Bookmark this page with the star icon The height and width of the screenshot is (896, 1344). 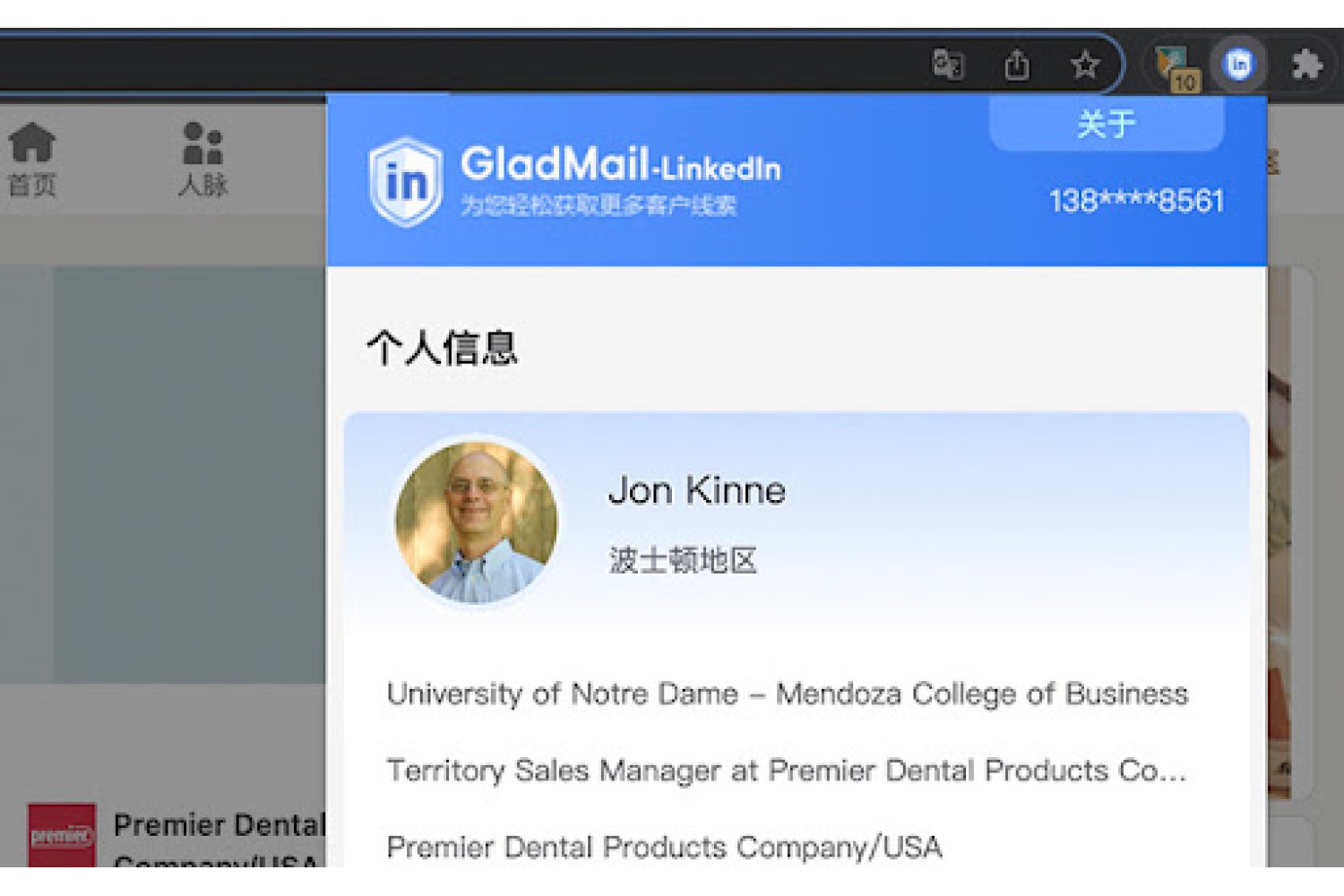click(x=1085, y=65)
